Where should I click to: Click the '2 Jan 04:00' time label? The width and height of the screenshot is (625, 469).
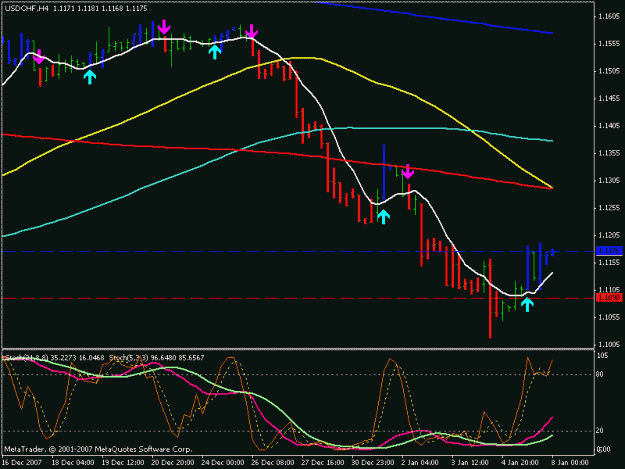(x=421, y=463)
